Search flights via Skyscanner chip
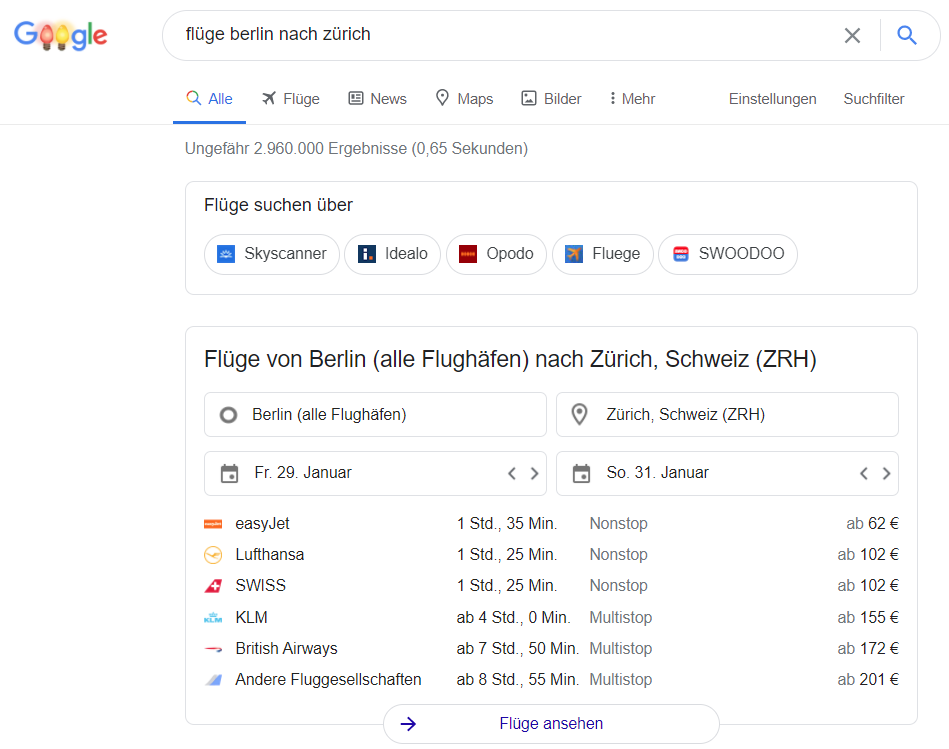 pos(272,254)
